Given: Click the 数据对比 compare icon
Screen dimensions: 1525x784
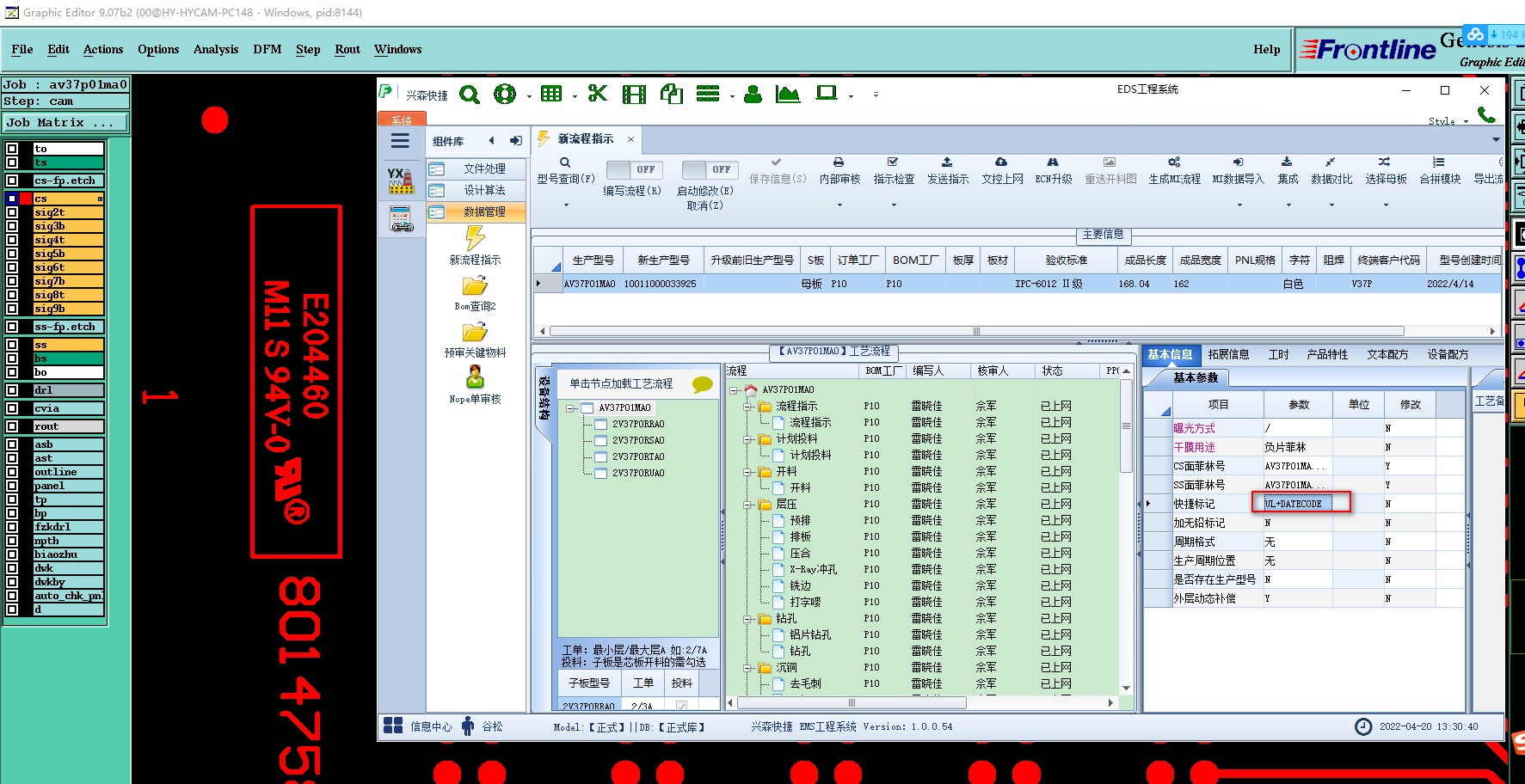Looking at the screenshot, I should tap(1331, 162).
